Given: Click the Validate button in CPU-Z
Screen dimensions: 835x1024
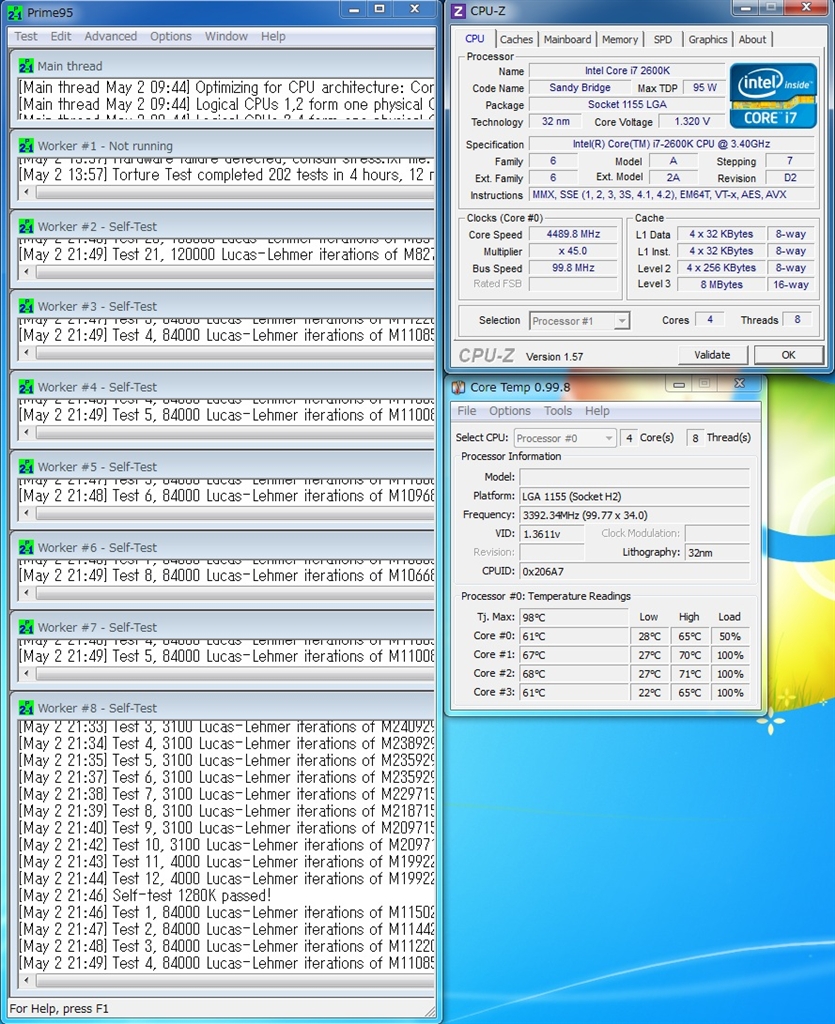Looking at the screenshot, I should (x=712, y=355).
